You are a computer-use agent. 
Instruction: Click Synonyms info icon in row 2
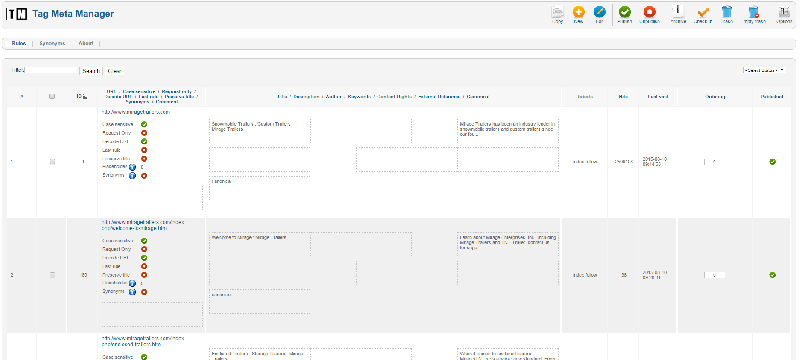pyautogui.click(x=132, y=292)
